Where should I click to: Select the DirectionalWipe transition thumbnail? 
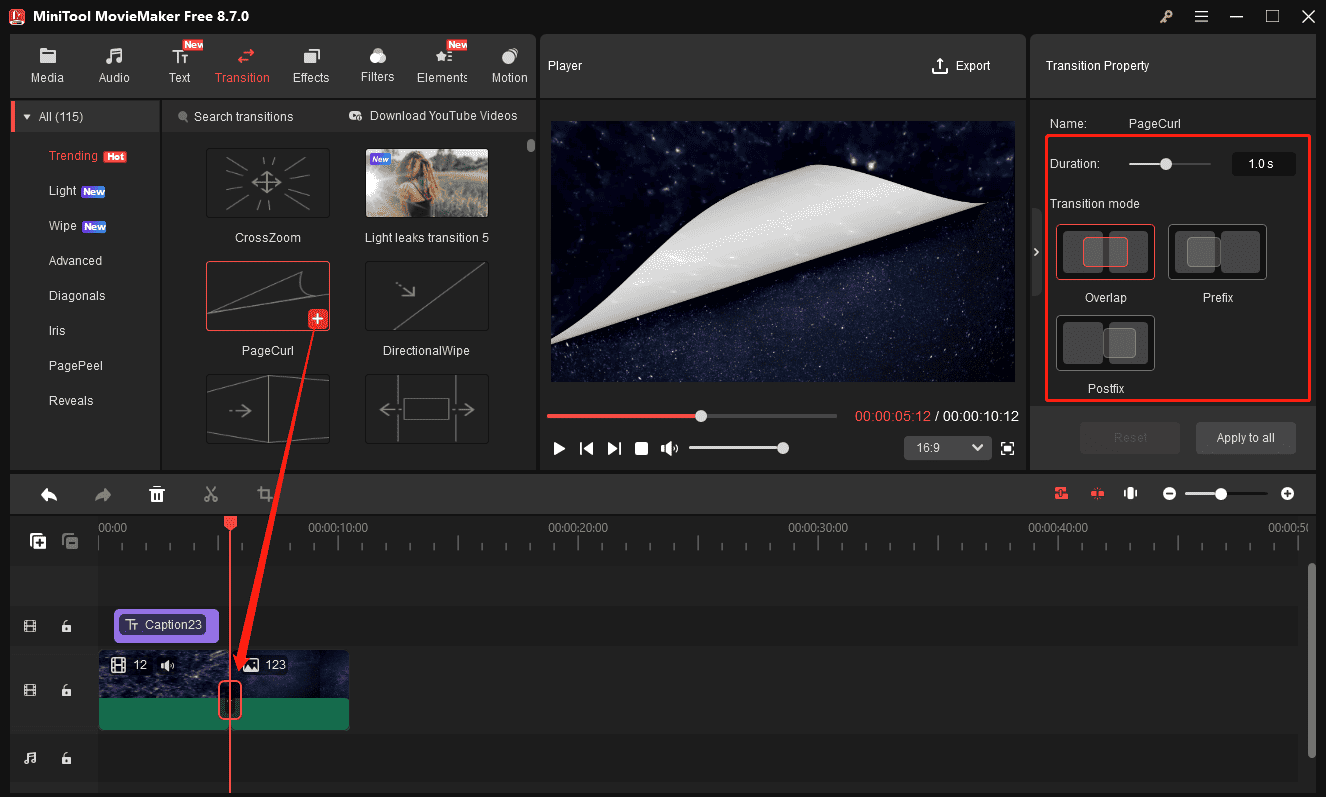(427, 296)
